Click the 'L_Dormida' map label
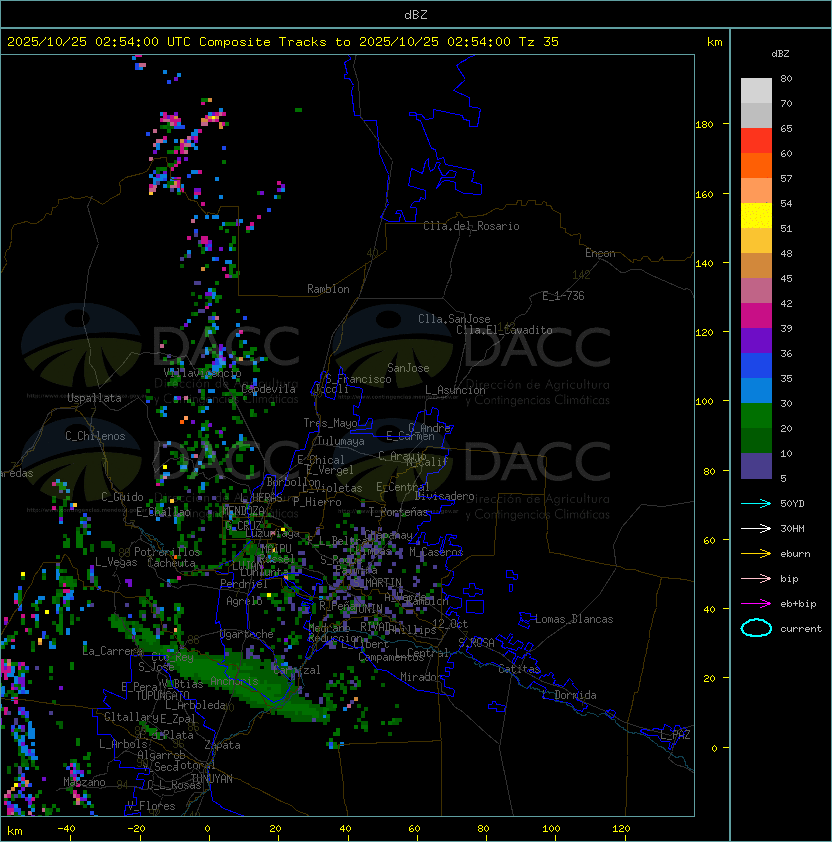 pos(569,695)
